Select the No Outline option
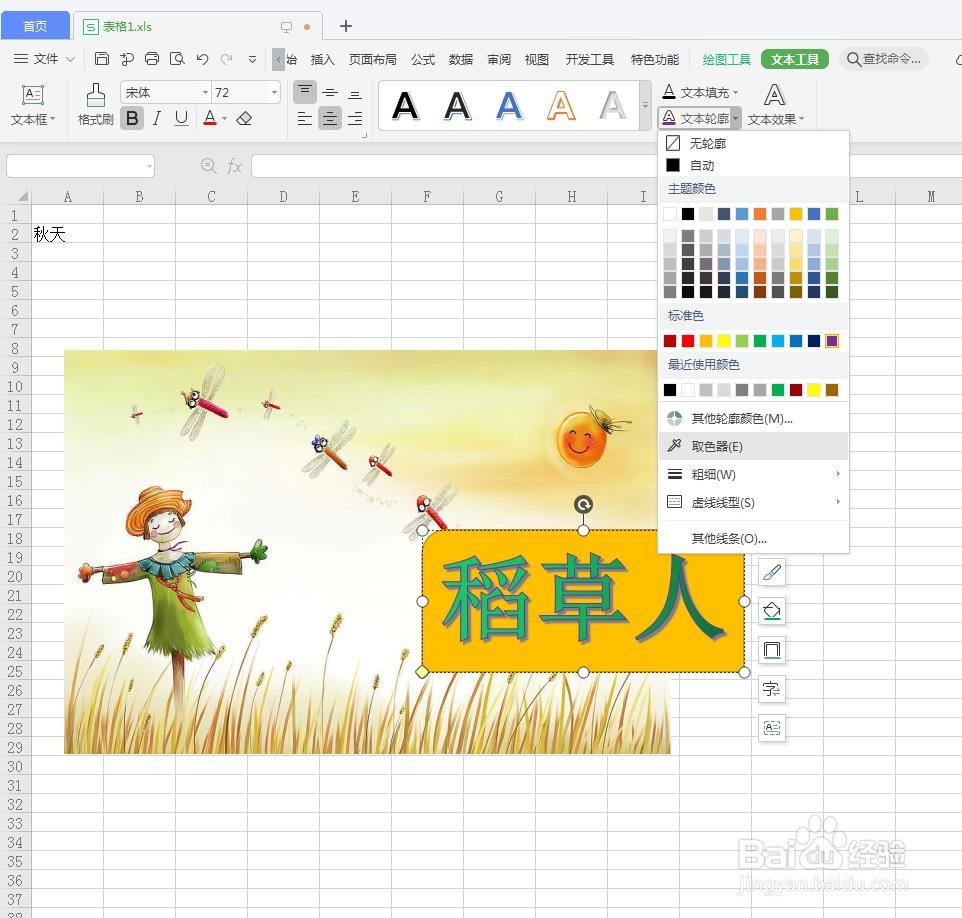Screen dimensions: 962x918 tap(753, 143)
